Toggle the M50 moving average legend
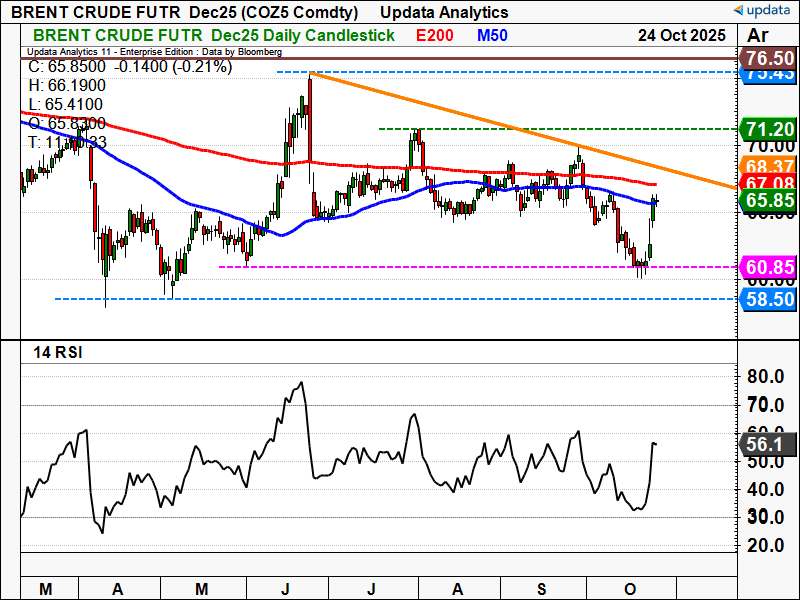The height and width of the screenshot is (600, 800). 490,34
